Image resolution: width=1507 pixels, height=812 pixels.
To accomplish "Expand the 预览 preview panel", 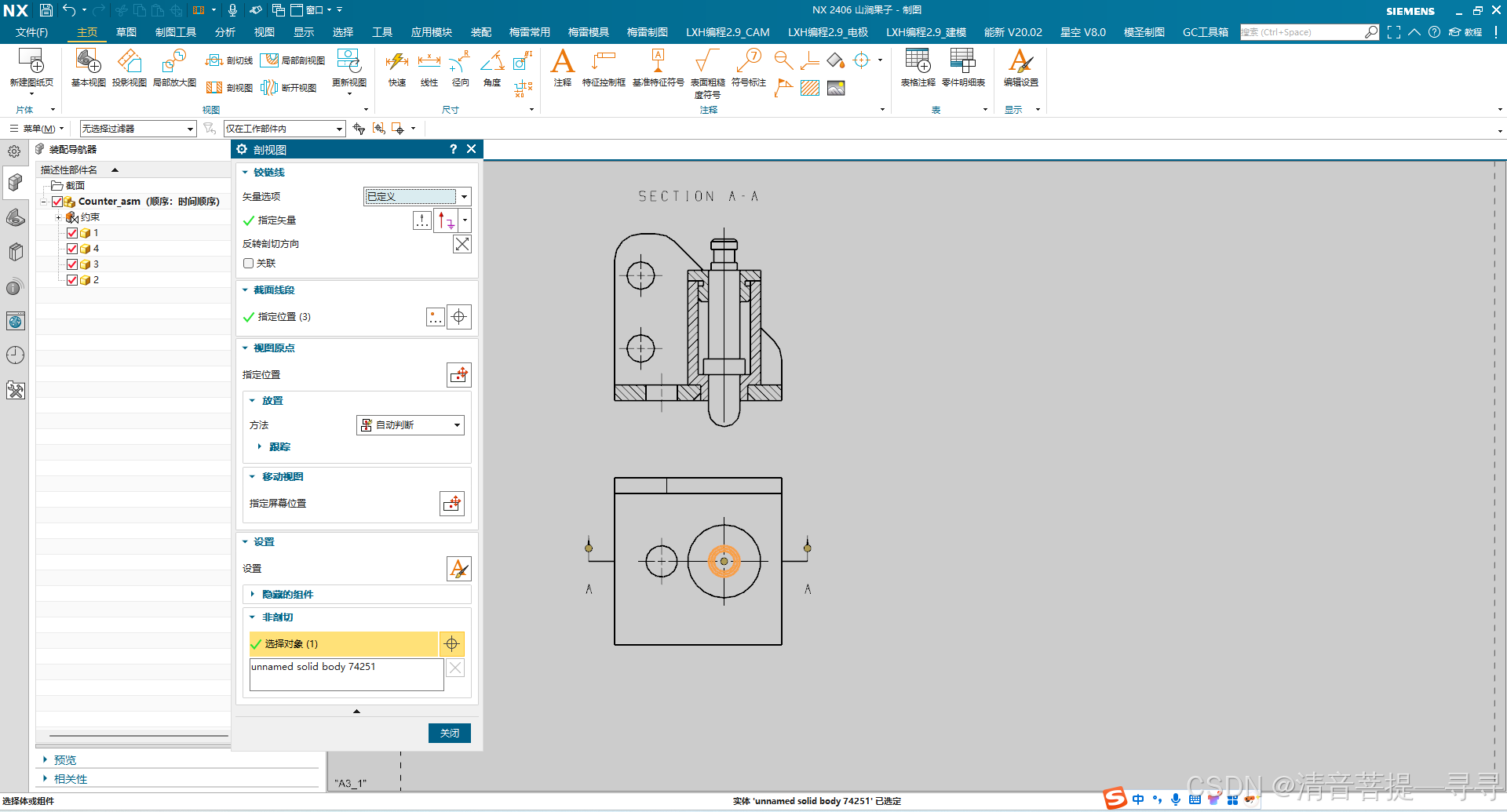I will [x=46, y=760].
